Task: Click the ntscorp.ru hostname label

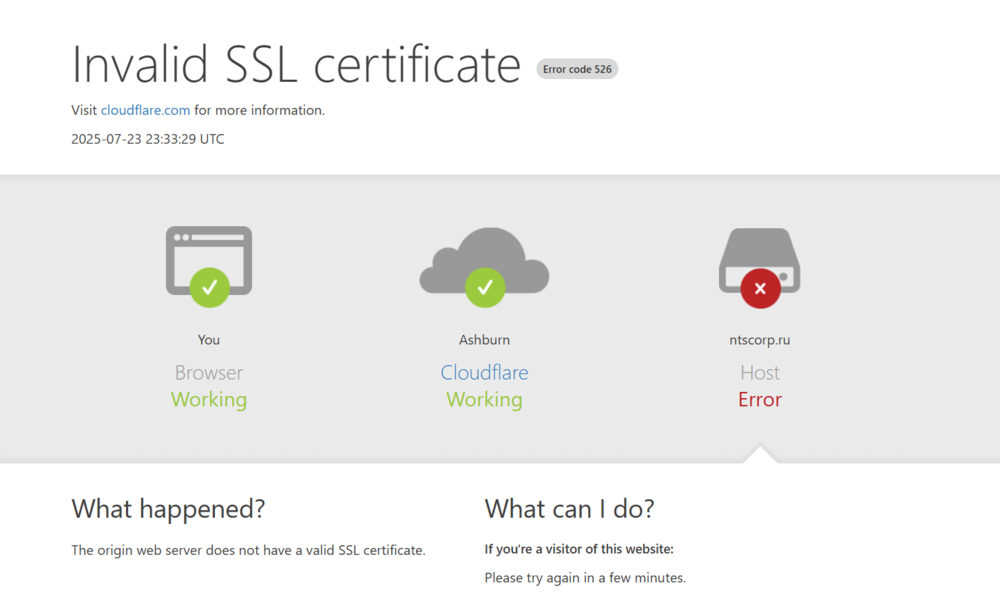Action: [x=760, y=339]
